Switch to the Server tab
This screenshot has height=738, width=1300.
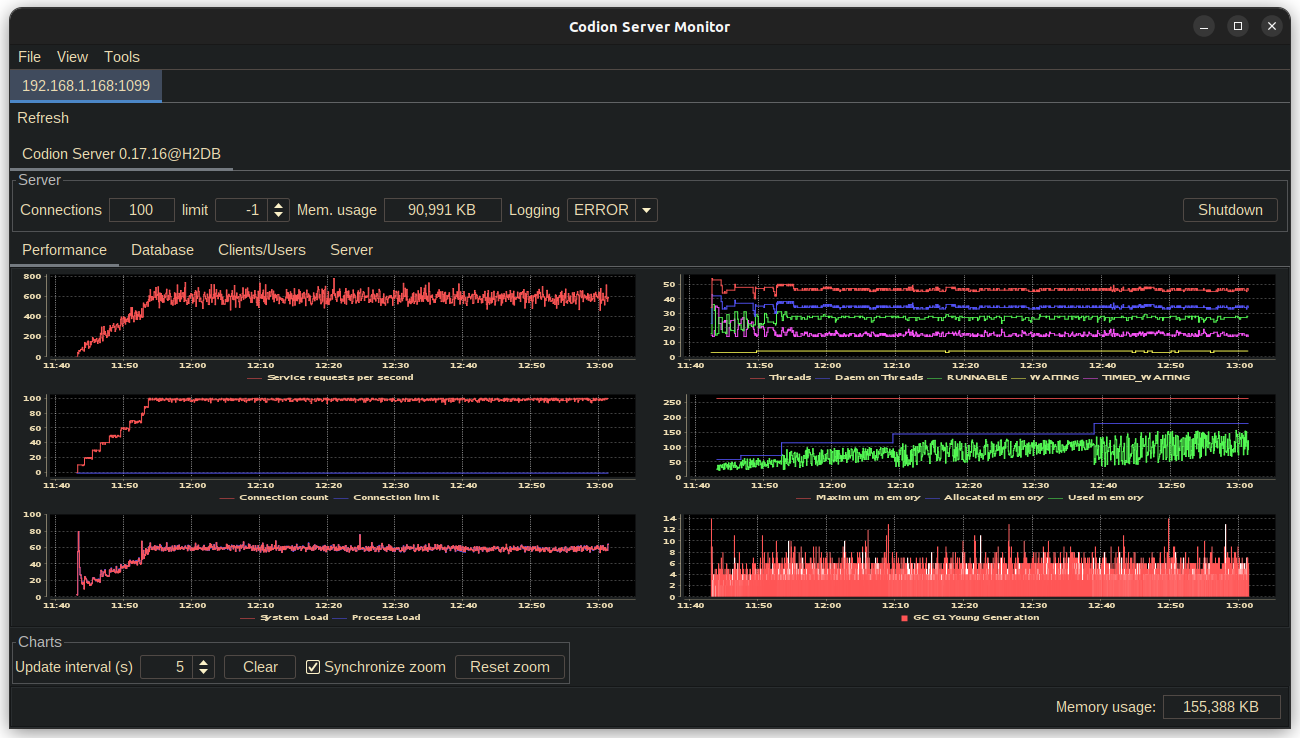tap(351, 249)
